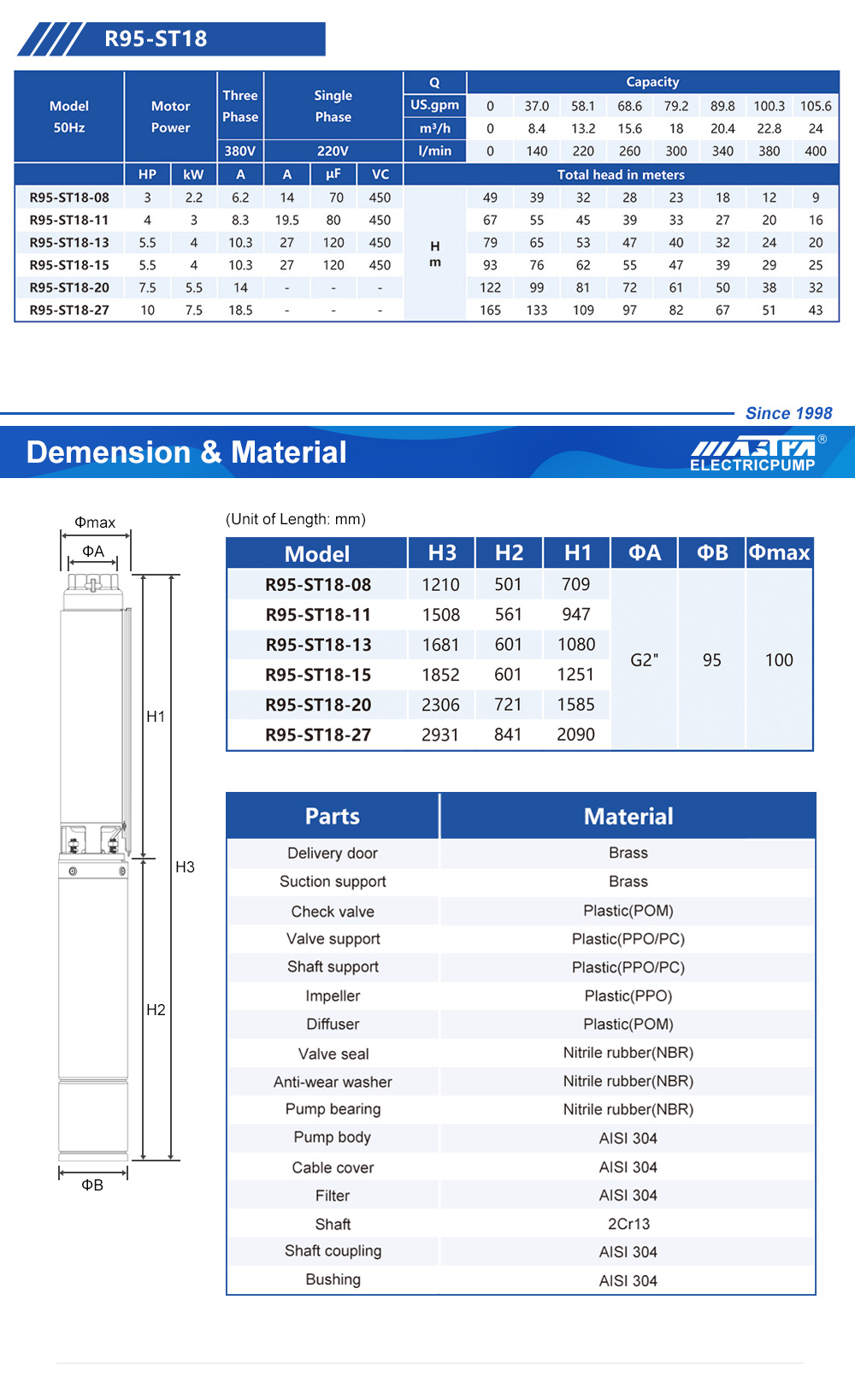The height and width of the screenshot is (1400, 855).
Task: Click the Parts column header
Action: click(x=333, y=817)
